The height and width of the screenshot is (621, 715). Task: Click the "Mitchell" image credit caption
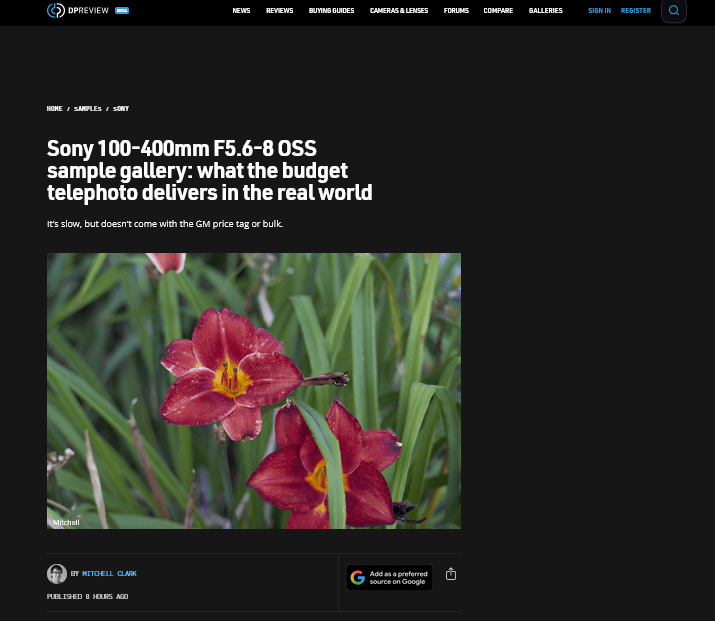pyautogui.click(x=66, y=523)
